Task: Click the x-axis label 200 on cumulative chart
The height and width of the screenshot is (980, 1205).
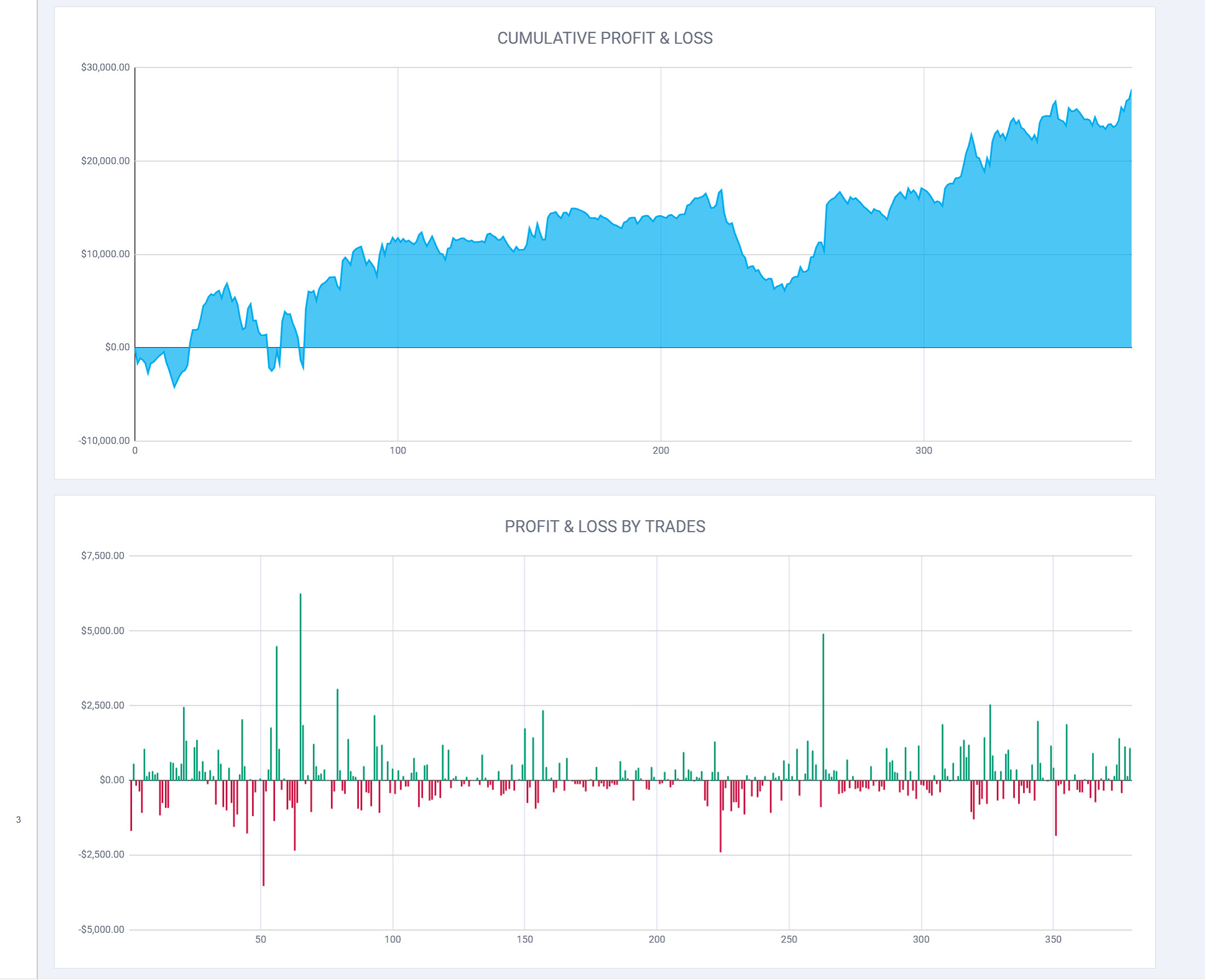Action: click(x=661, y=451)
